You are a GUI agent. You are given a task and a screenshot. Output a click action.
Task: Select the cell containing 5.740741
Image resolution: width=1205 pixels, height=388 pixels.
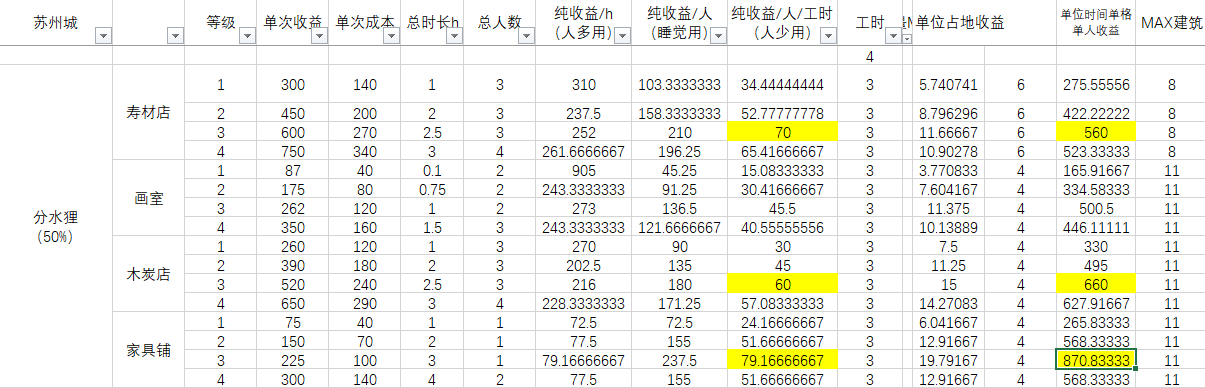949,85
